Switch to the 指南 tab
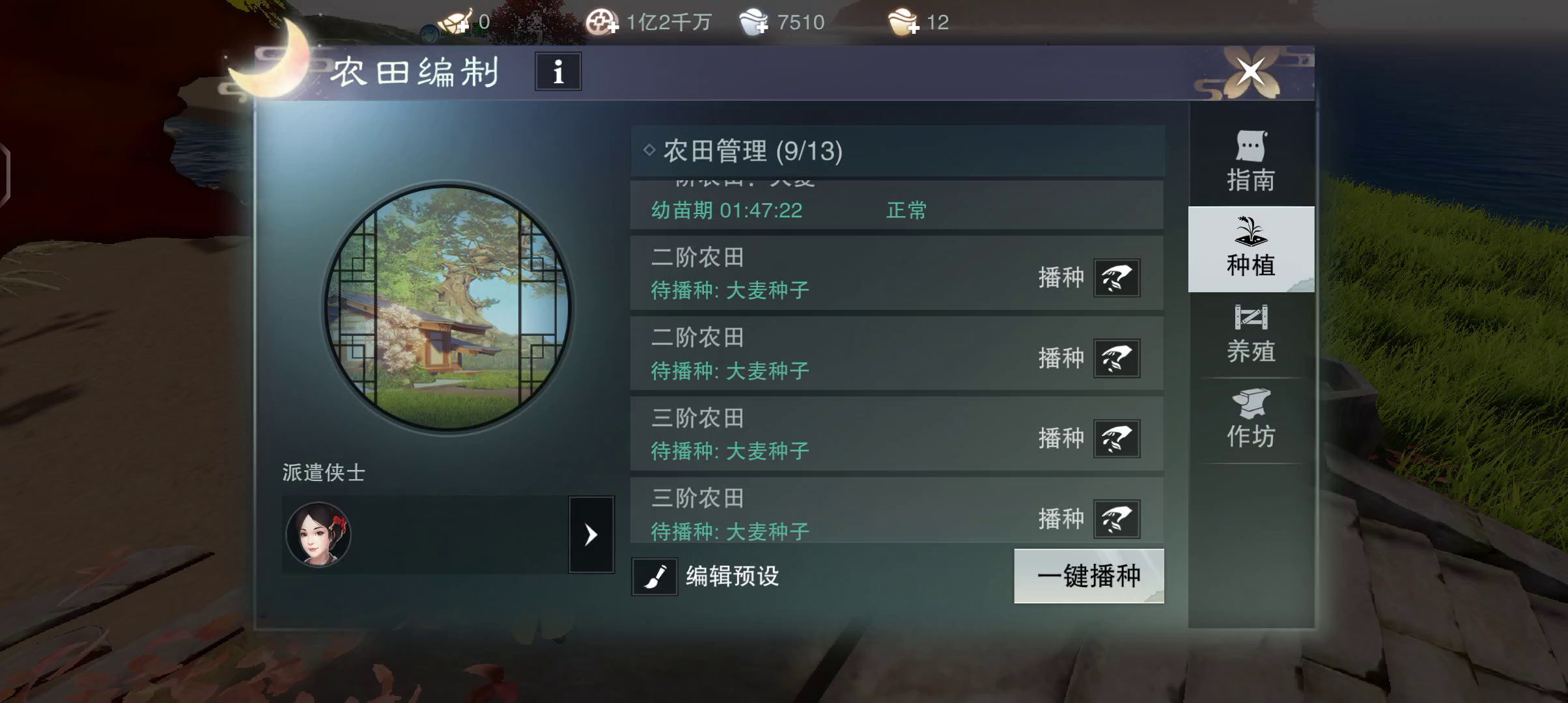Viewport: 1568px width, 703px height. (x=1251, y=161)
